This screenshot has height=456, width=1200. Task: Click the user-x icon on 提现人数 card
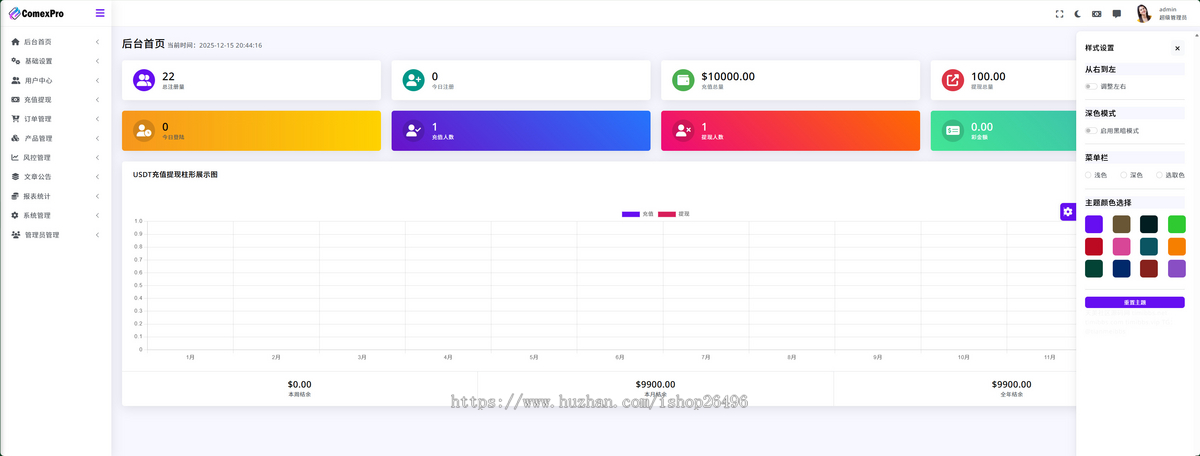coord(683,130)
